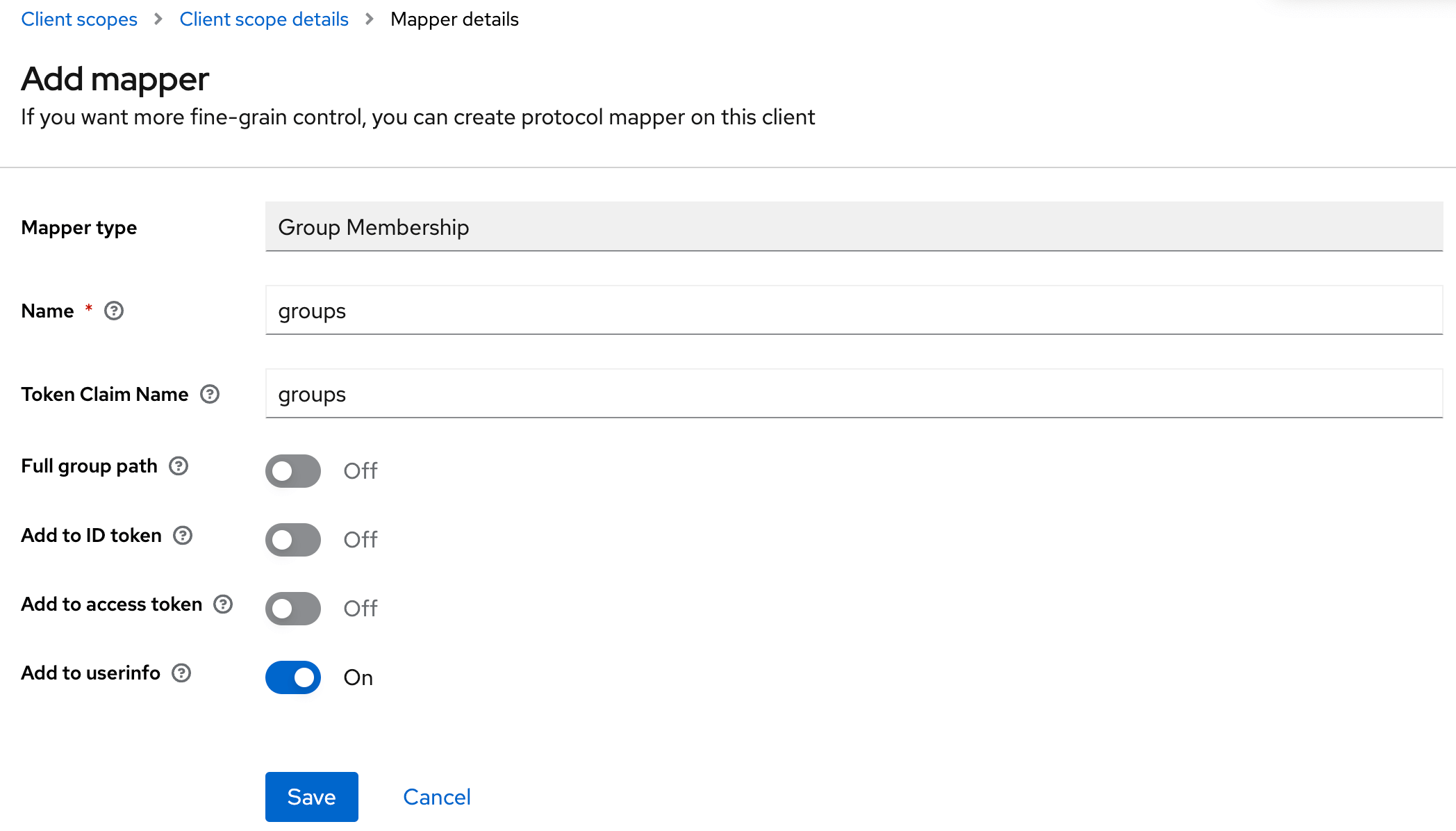
Task: Save the new mapper
Action: click(x=312, y=797)
